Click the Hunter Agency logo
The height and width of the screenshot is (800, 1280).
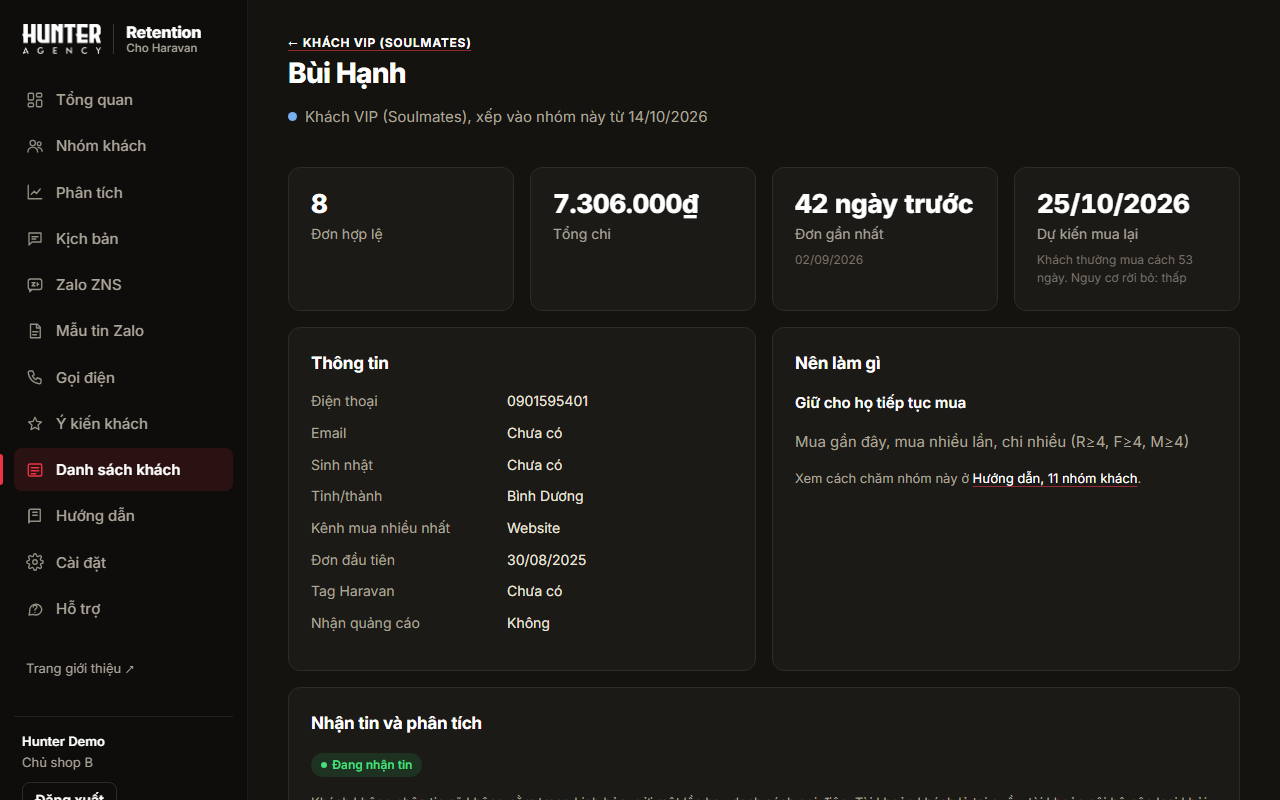62,39
